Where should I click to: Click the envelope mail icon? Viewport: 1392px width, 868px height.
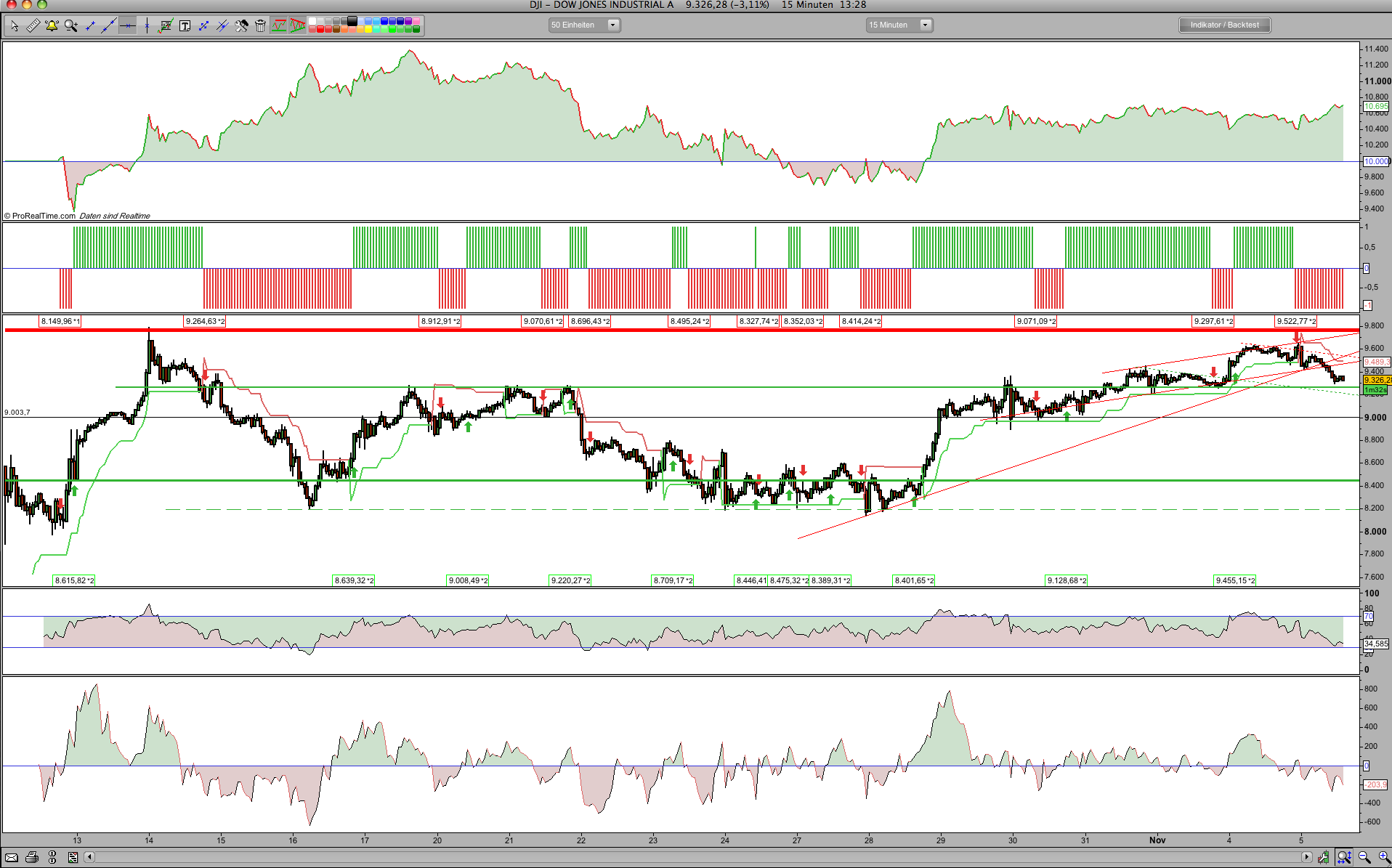(x=12, y=858)
